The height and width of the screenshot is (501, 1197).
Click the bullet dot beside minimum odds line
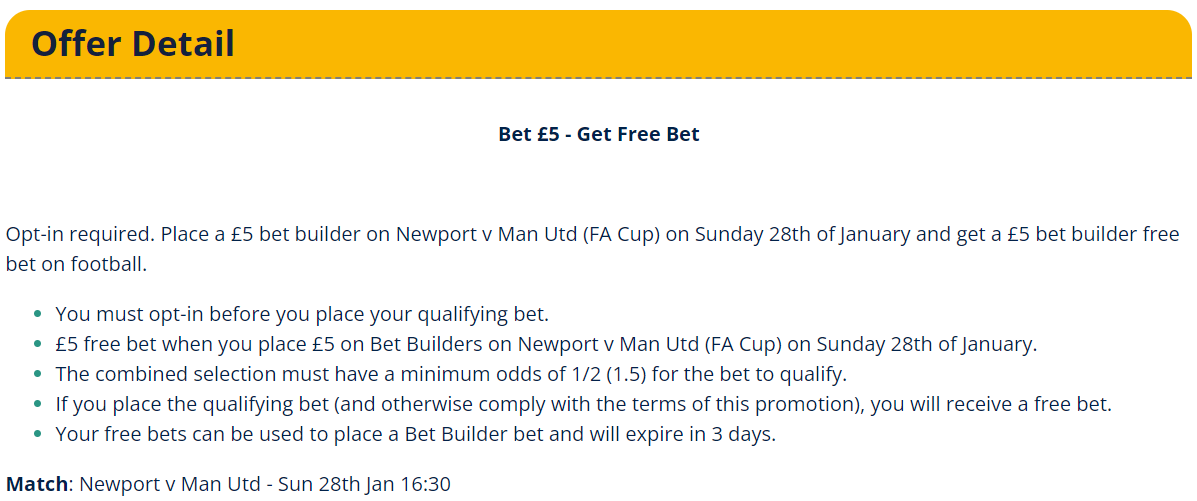pyautogui.click(x=37, y=375)
